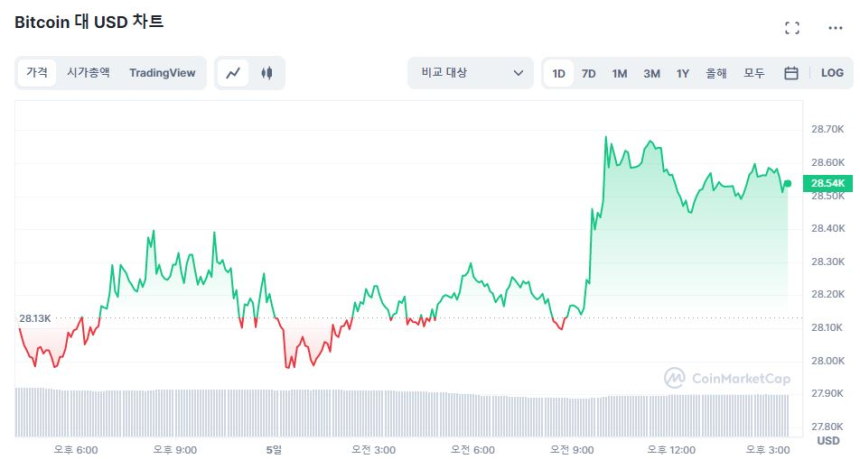860x459 pixels.
Task: Select the 올해 time range
Action: [x=716, y=73]
